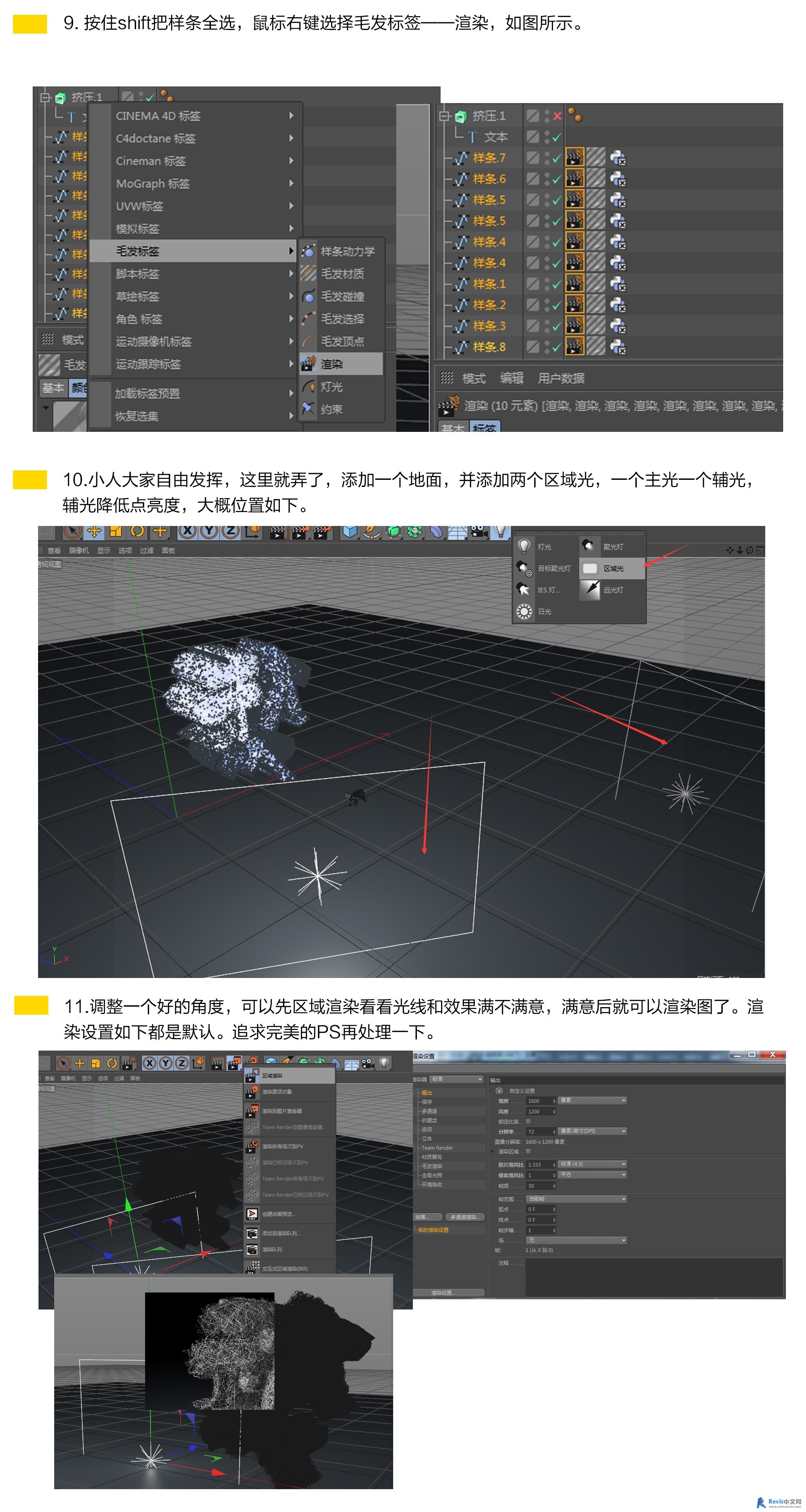This screenshot has width=806, height=1512.
Task: Choose 样条动力学 in the submenu
Action: click(341, 251)
